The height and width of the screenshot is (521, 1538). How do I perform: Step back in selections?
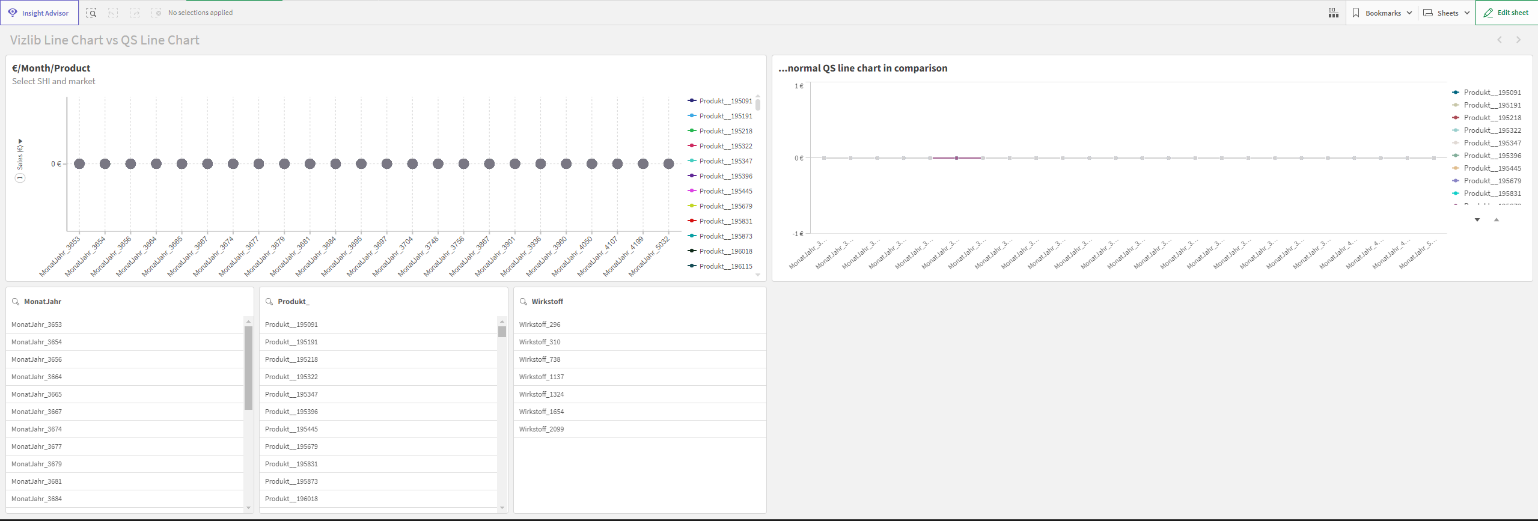pos(113,13)
